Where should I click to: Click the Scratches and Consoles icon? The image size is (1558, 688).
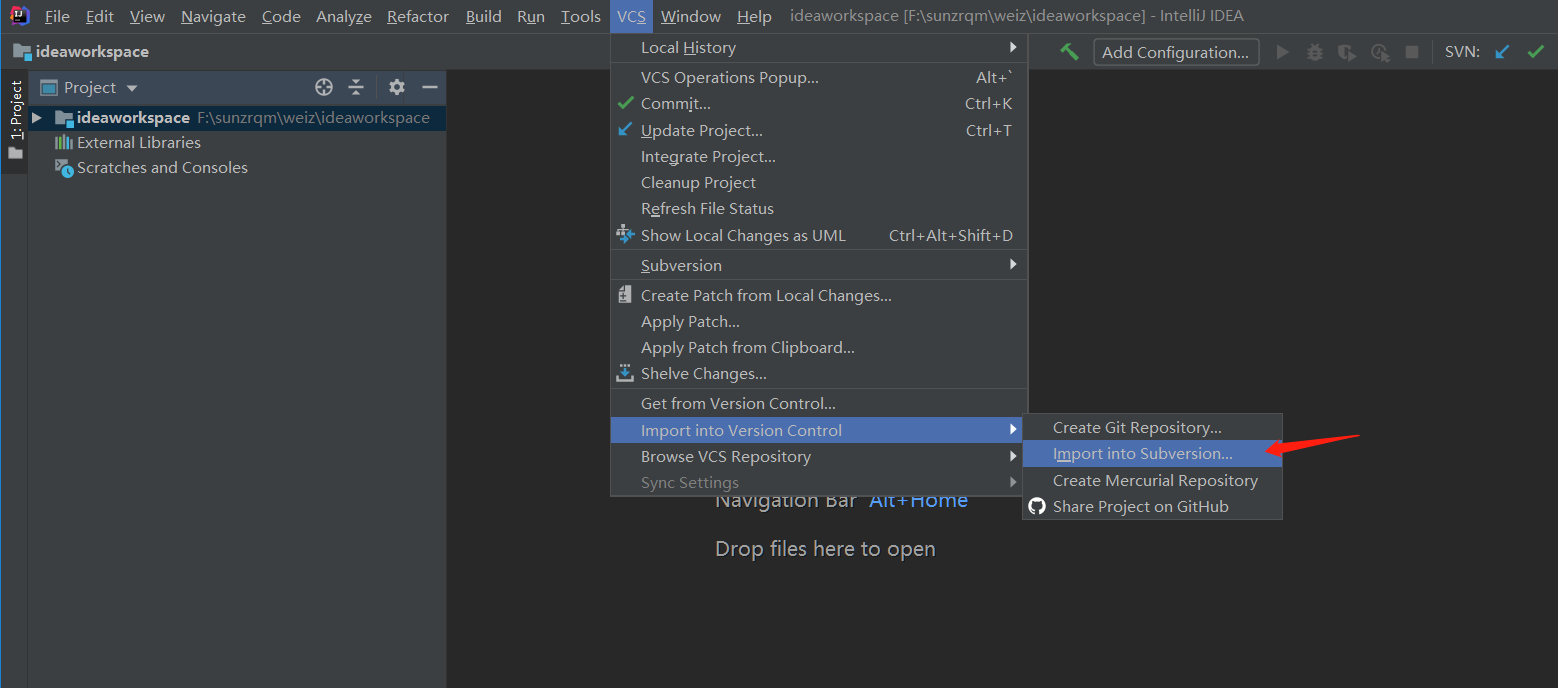[x=64, y=168]
